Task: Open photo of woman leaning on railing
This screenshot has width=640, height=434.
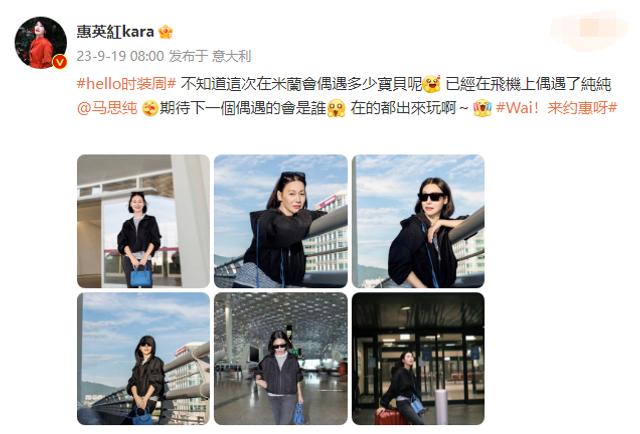Action: [281, 221]
